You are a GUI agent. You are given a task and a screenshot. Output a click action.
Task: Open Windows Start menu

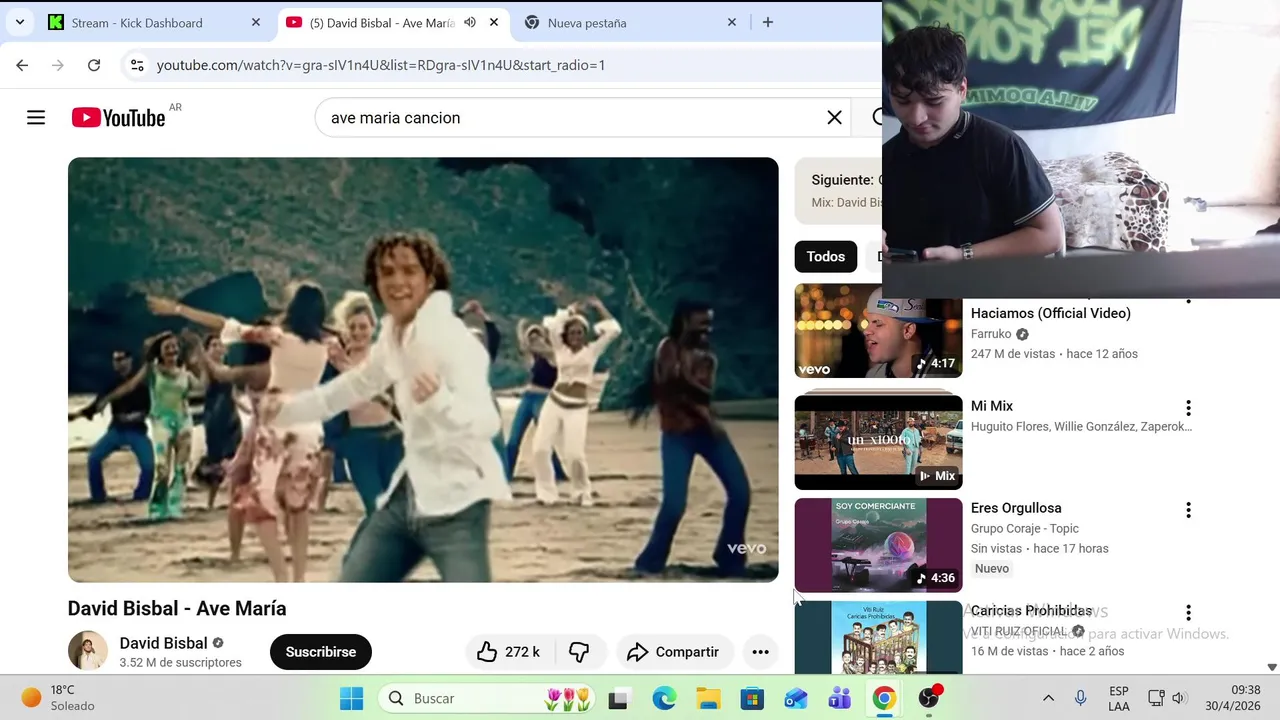[x=352, y=698]
